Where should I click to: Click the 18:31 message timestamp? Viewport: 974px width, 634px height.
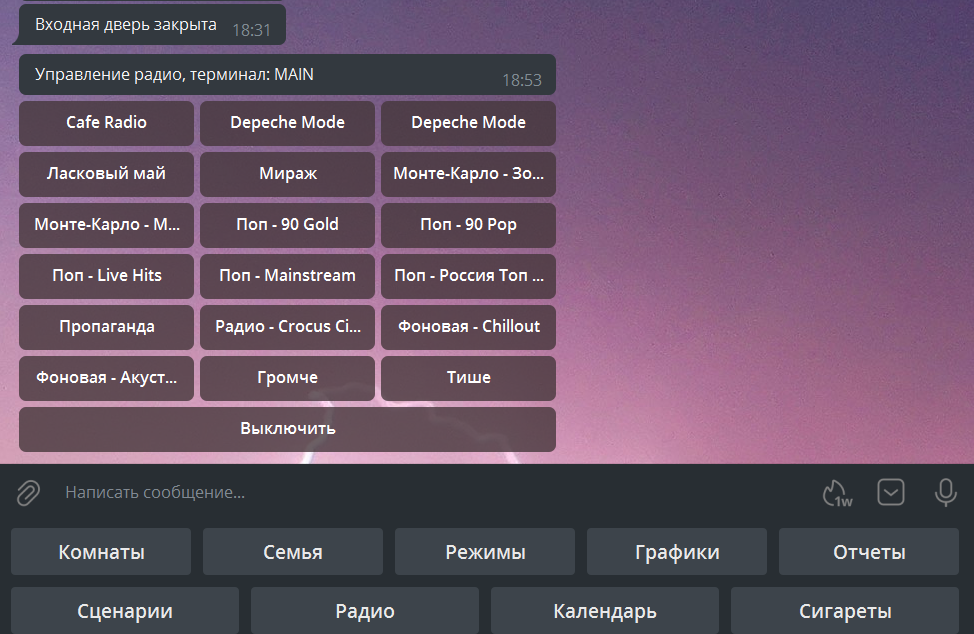(x=252, y=30)
